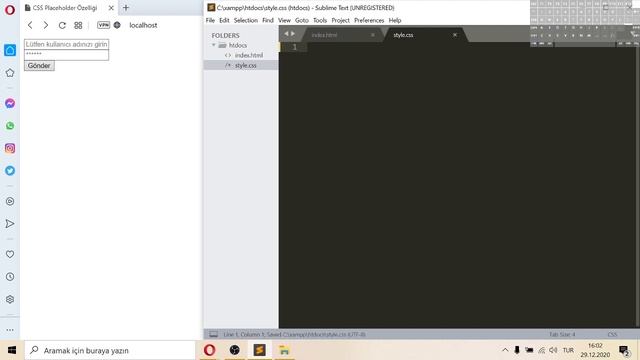The width and height of the screenshot is (640, 360).
Task: Open the player icon in Opera sidebar
Action: coord(10,201)
